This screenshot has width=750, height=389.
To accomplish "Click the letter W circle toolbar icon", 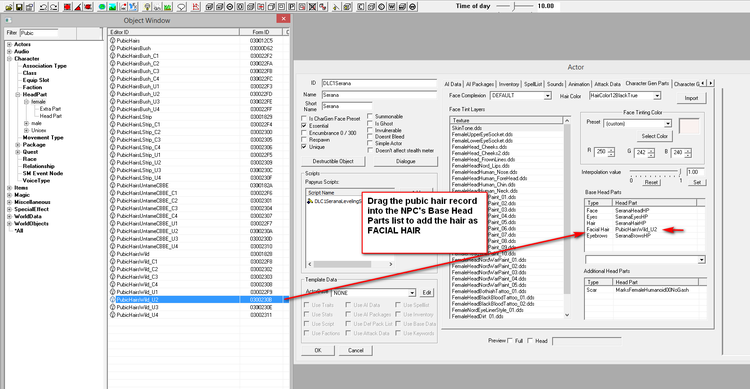I will click(392, 7).
